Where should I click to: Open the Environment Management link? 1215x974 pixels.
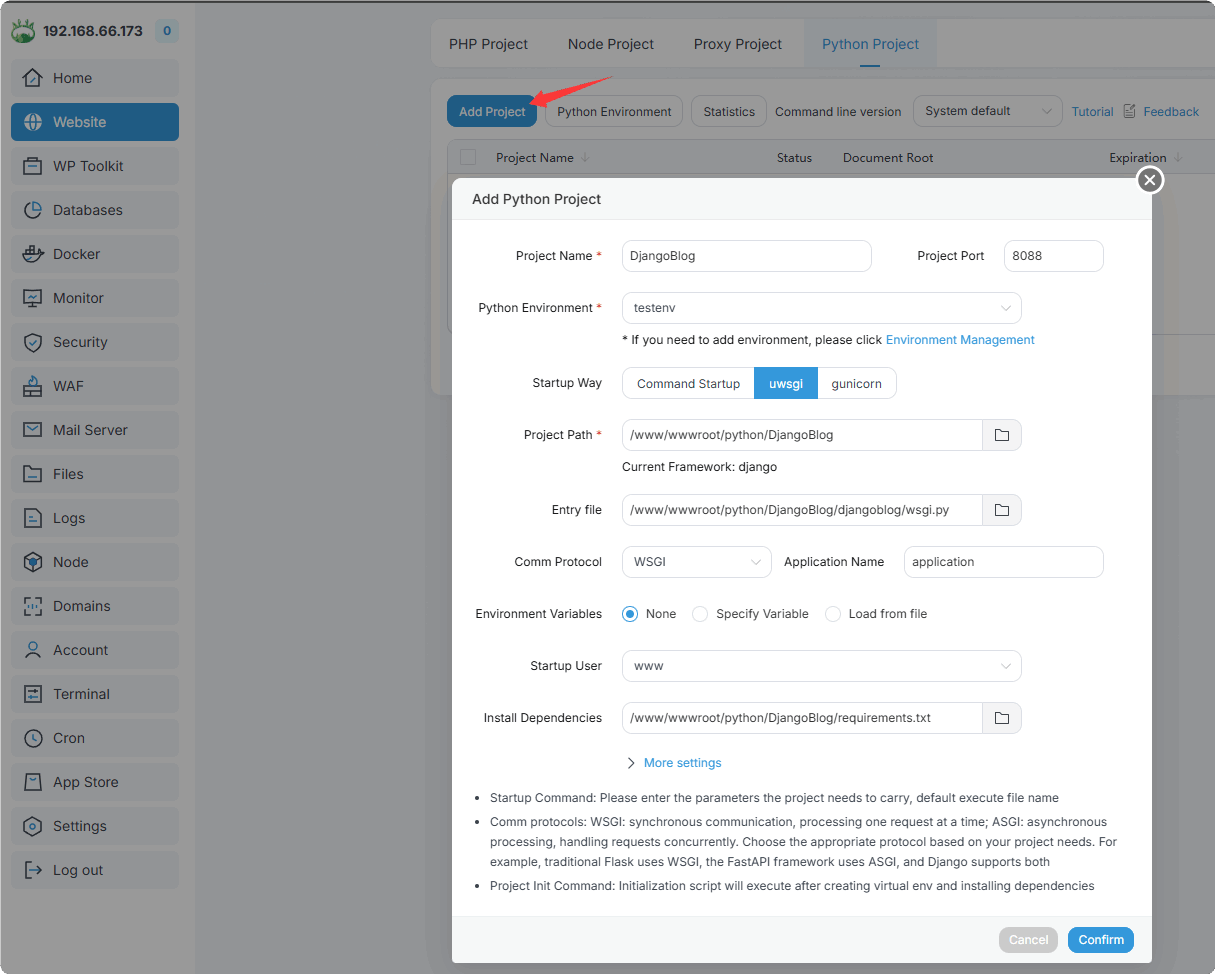tap(960, 340)
